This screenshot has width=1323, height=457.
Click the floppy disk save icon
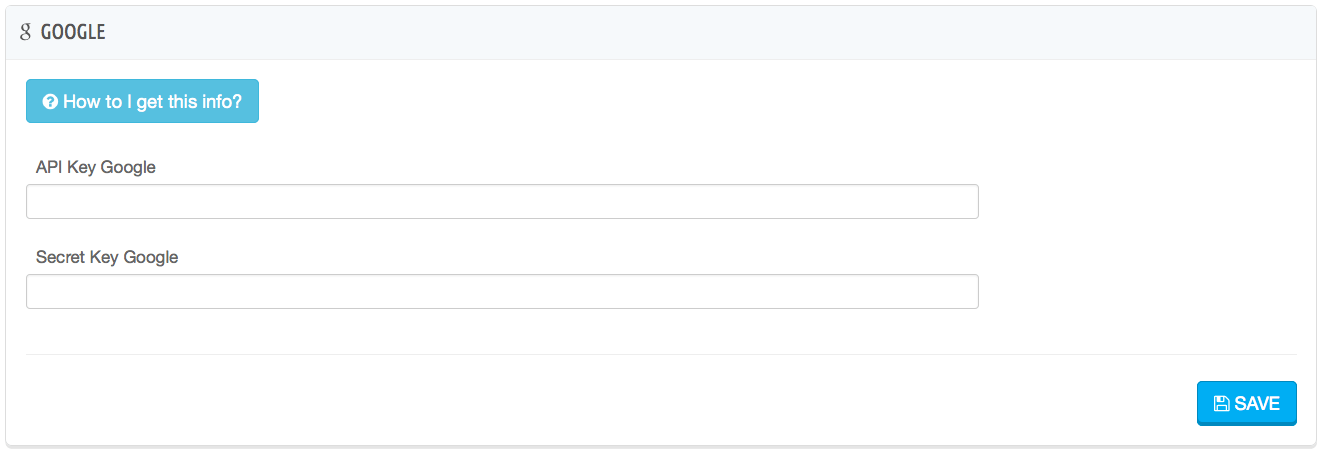(1221, 404)
